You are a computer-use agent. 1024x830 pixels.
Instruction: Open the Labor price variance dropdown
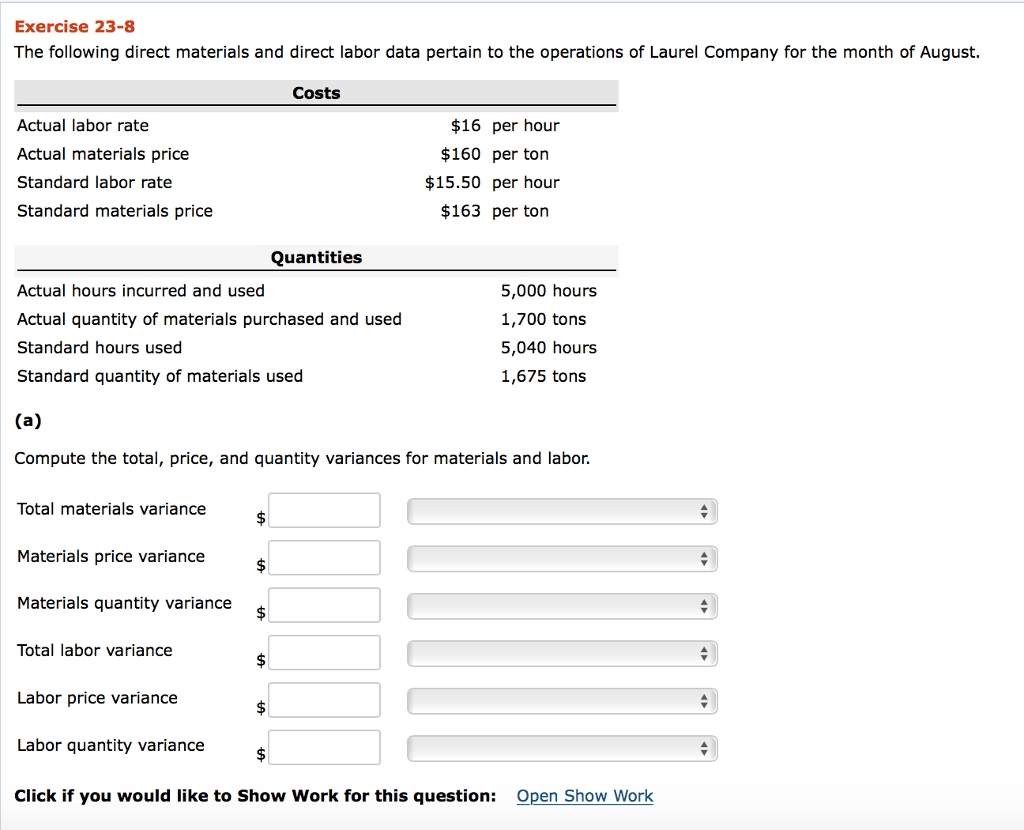pyautogui.click(x=560, y=700)
